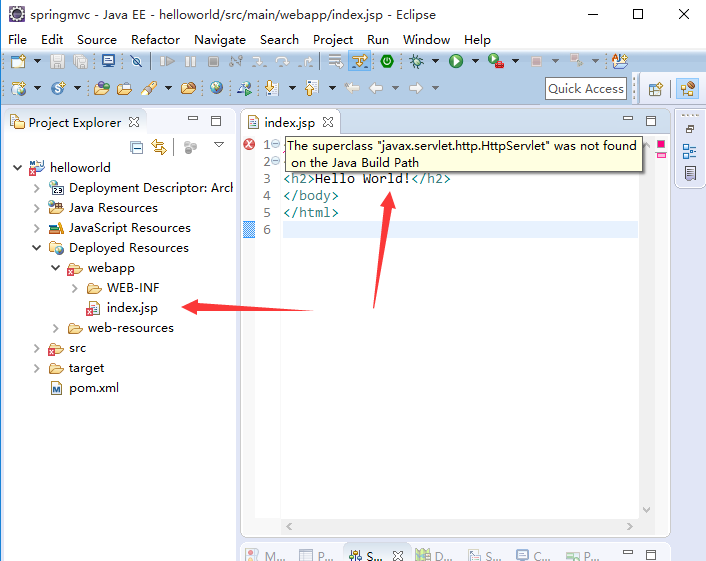706x561 pixels.
Task: Minimize the Project Explorer view
Action: [x=193, y=118]
